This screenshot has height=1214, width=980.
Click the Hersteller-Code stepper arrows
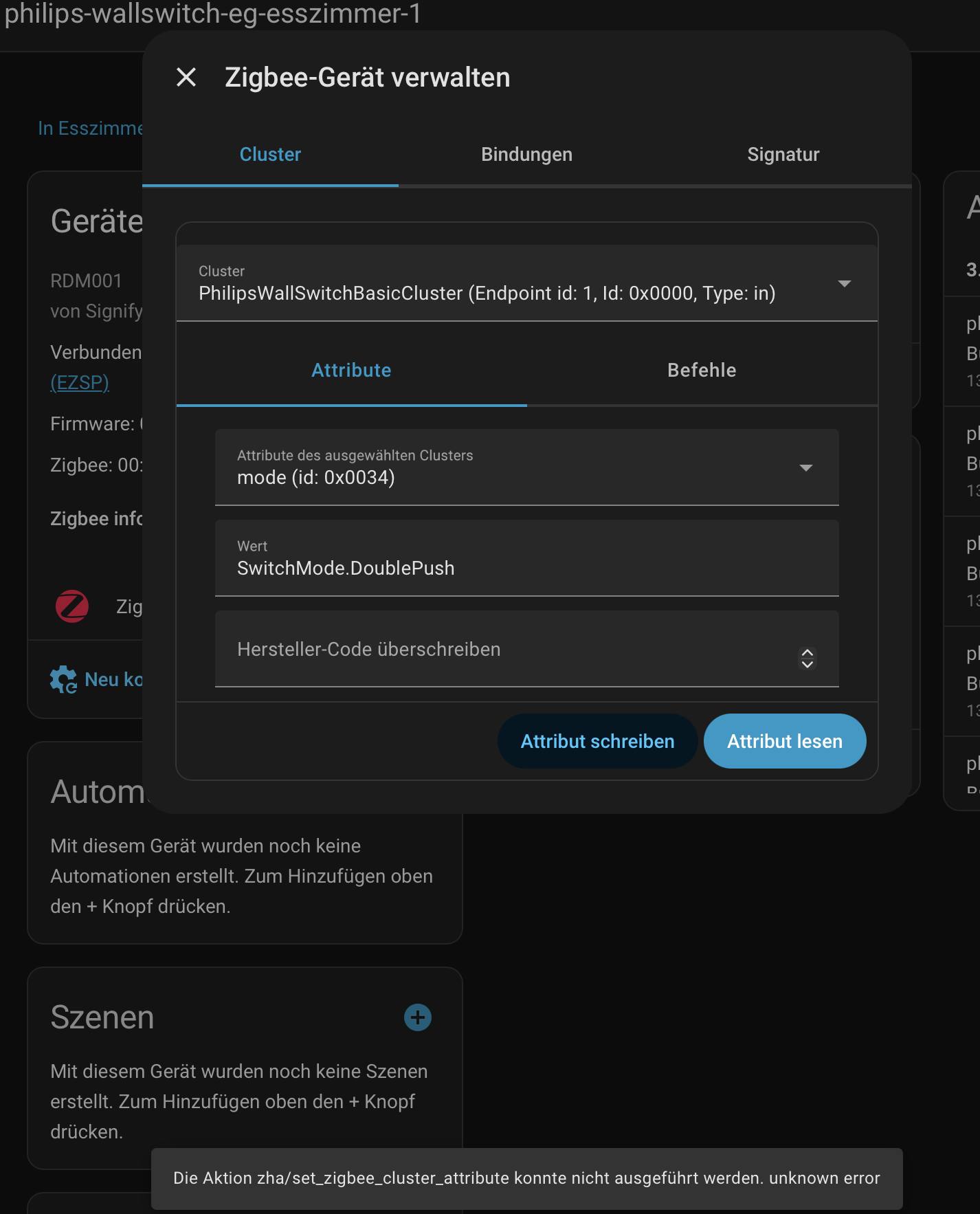[x=808, y=658]
